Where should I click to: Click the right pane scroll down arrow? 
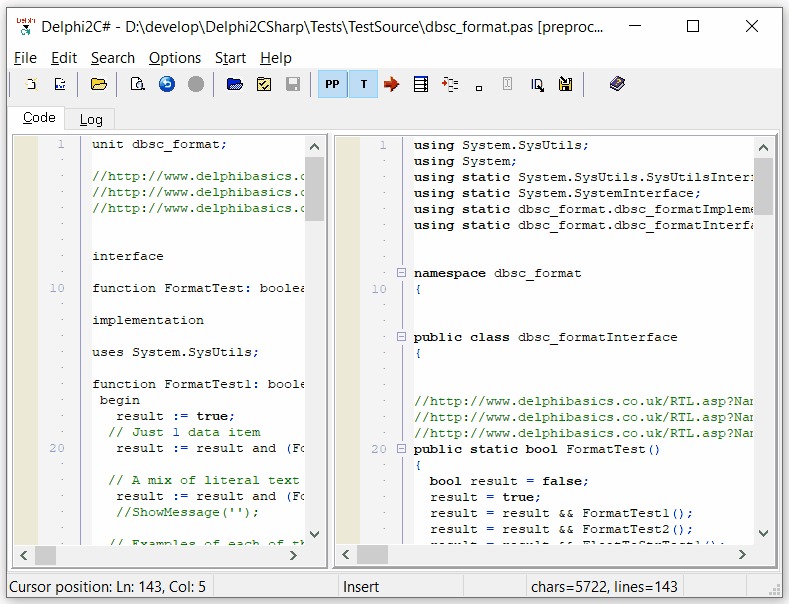[763, 534]
